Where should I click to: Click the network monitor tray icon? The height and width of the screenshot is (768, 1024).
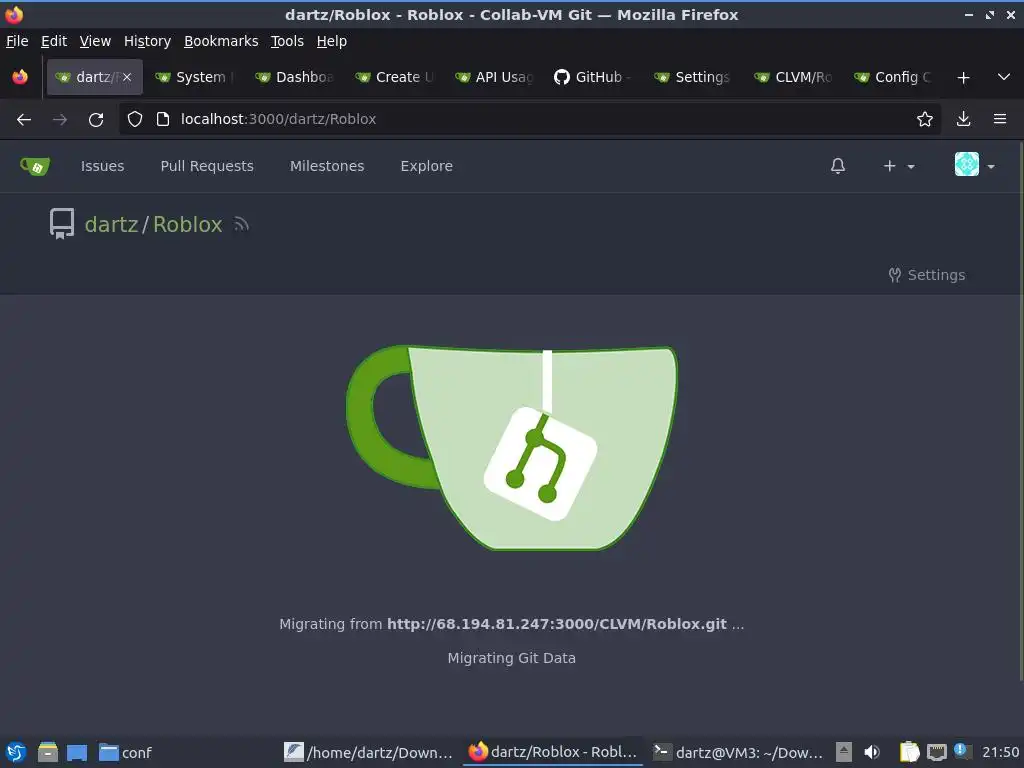tap(937, 752)
